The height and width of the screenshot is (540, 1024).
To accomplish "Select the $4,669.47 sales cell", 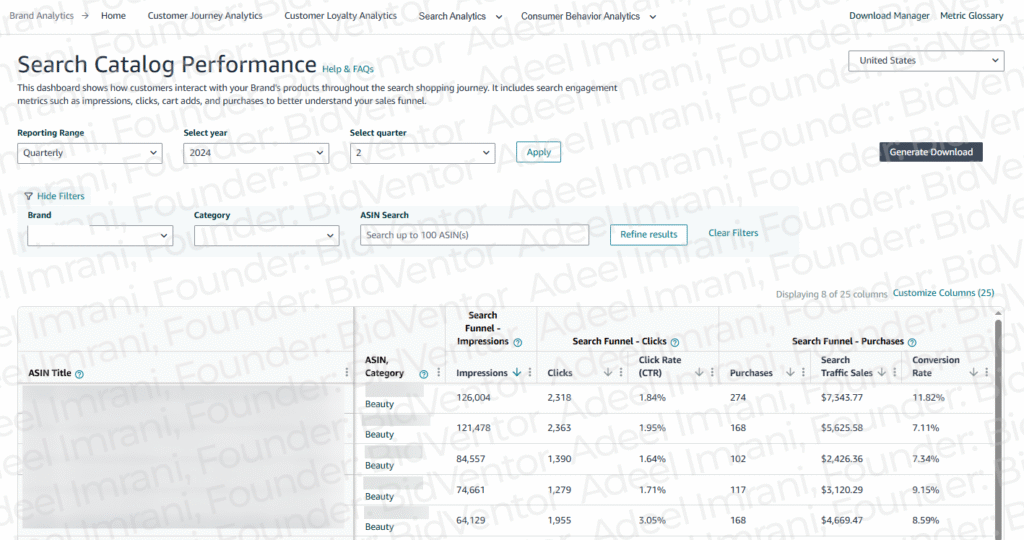I will [842, 520].
